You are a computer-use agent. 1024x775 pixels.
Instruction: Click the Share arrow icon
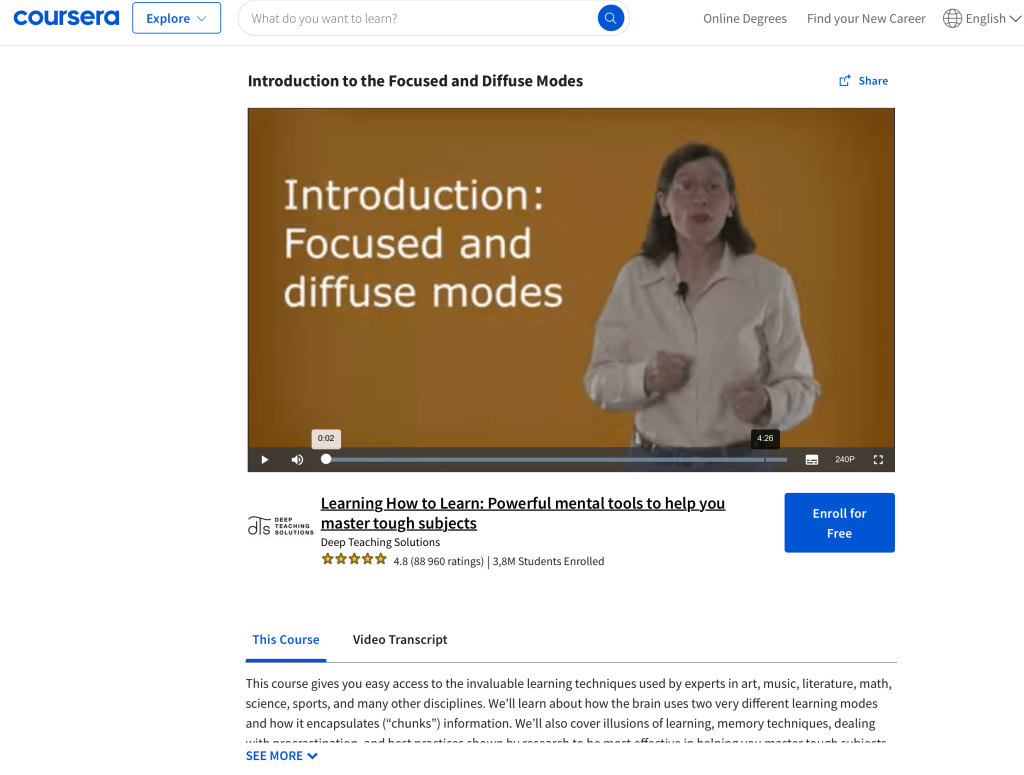(x=844, y=81)
